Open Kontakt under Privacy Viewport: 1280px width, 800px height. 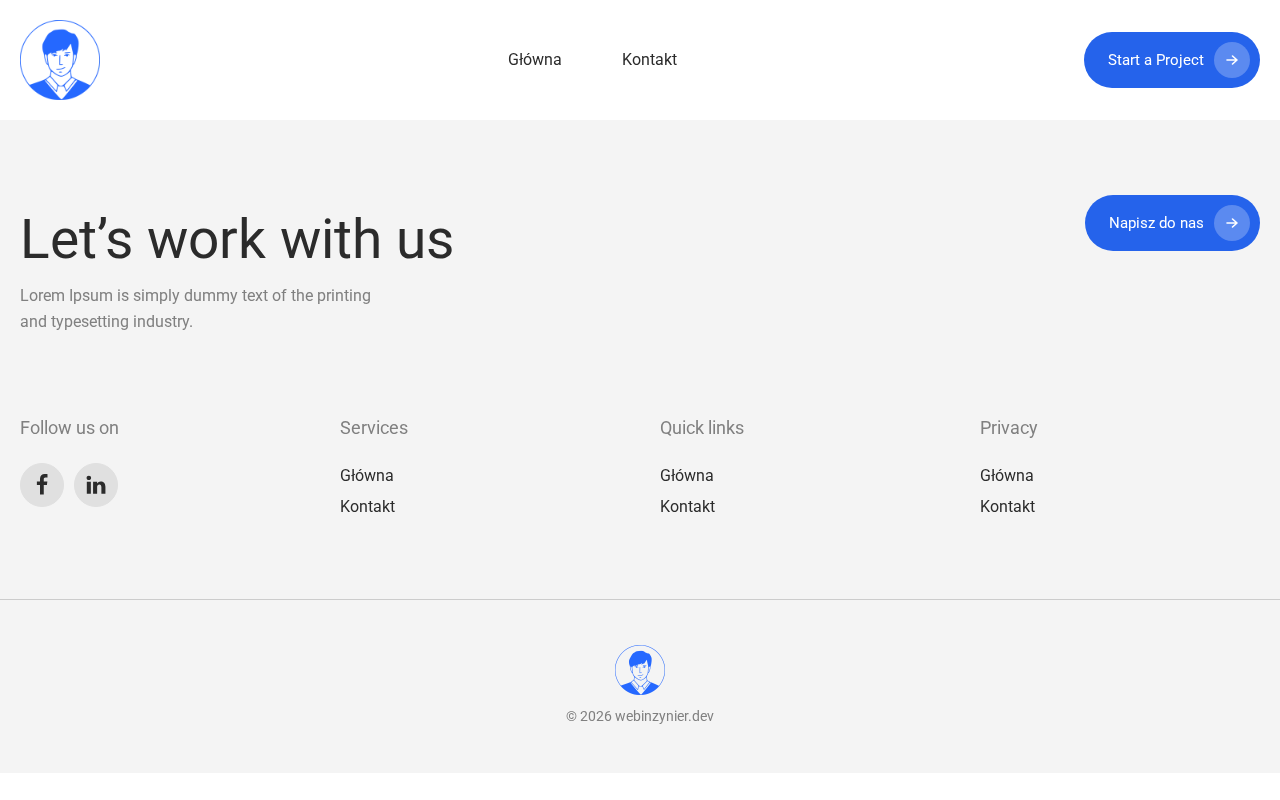1007,507
